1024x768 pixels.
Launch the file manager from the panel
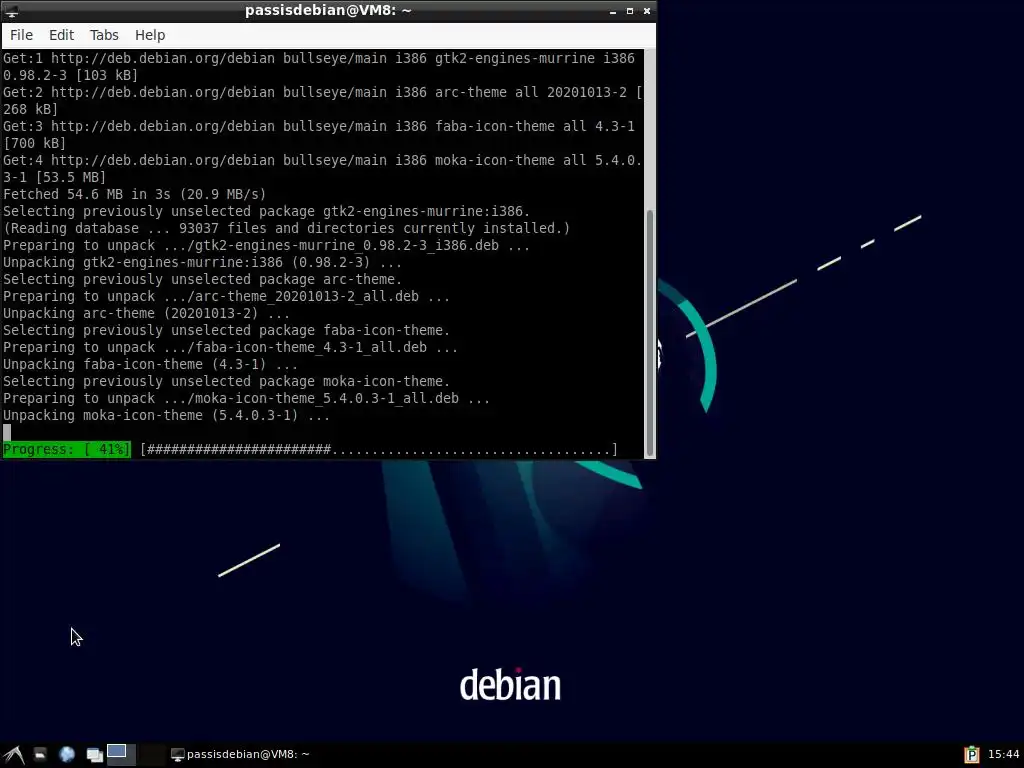[x=40, y=754]
